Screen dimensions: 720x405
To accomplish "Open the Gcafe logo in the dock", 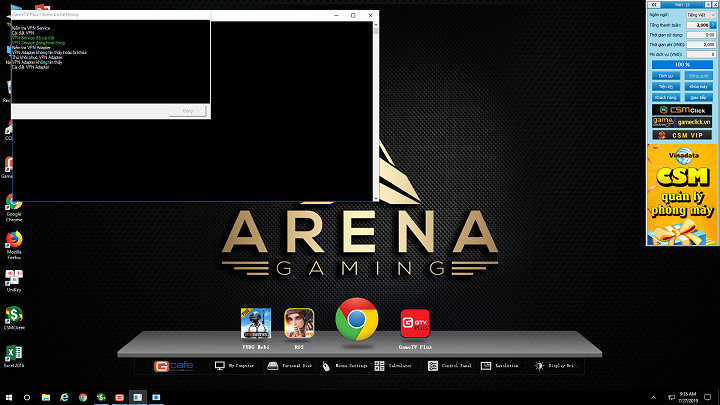I will click(173, 366).
